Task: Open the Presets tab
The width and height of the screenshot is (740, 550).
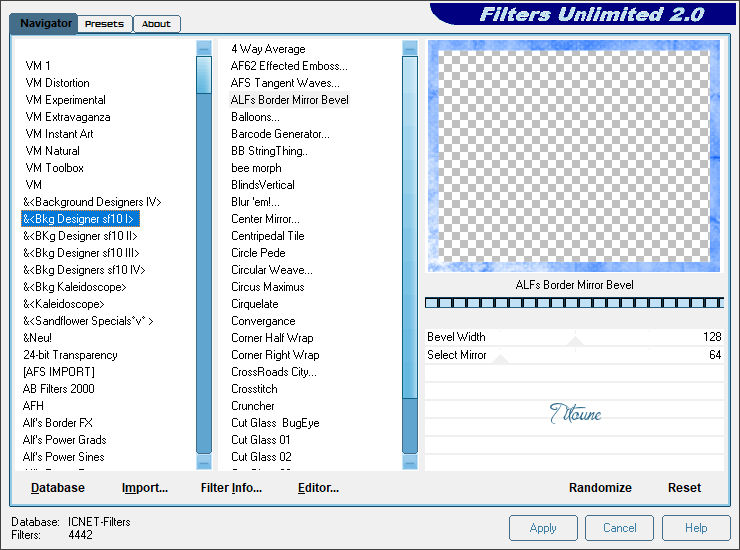Action: (x=105, y=24)
